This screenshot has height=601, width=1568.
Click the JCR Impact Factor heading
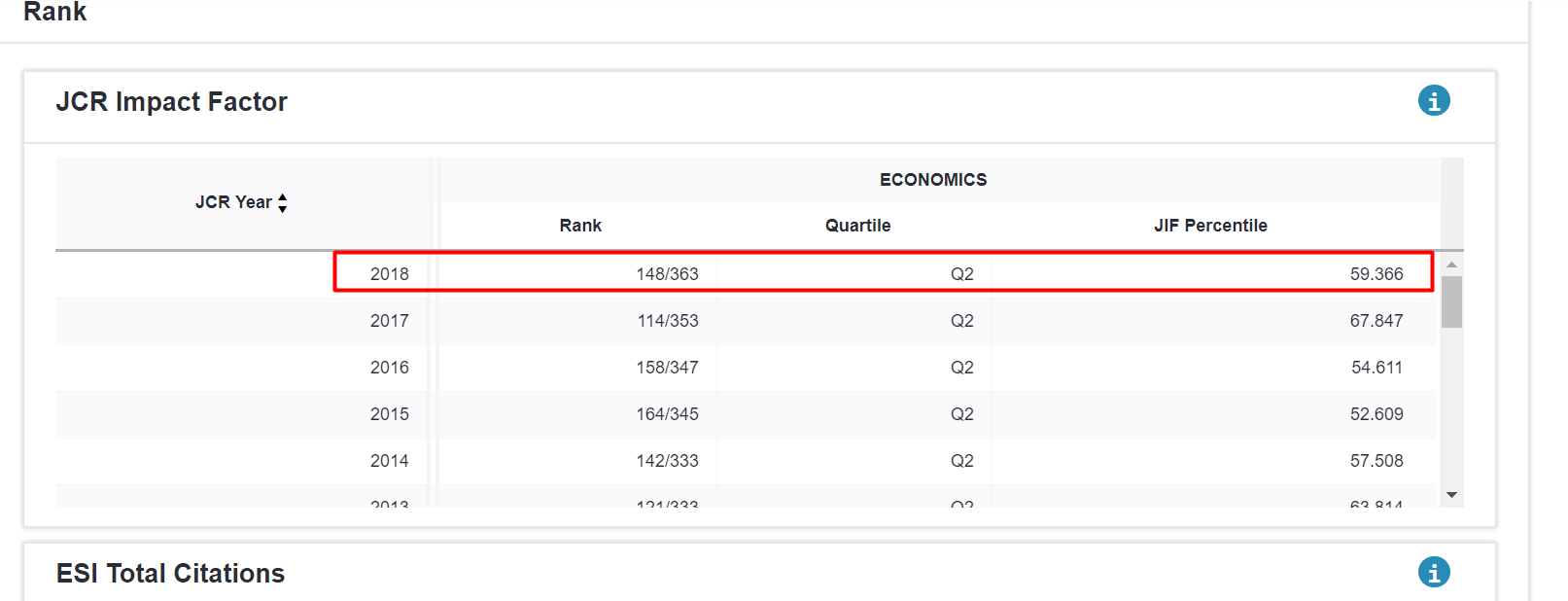click(x=172, y=102)
